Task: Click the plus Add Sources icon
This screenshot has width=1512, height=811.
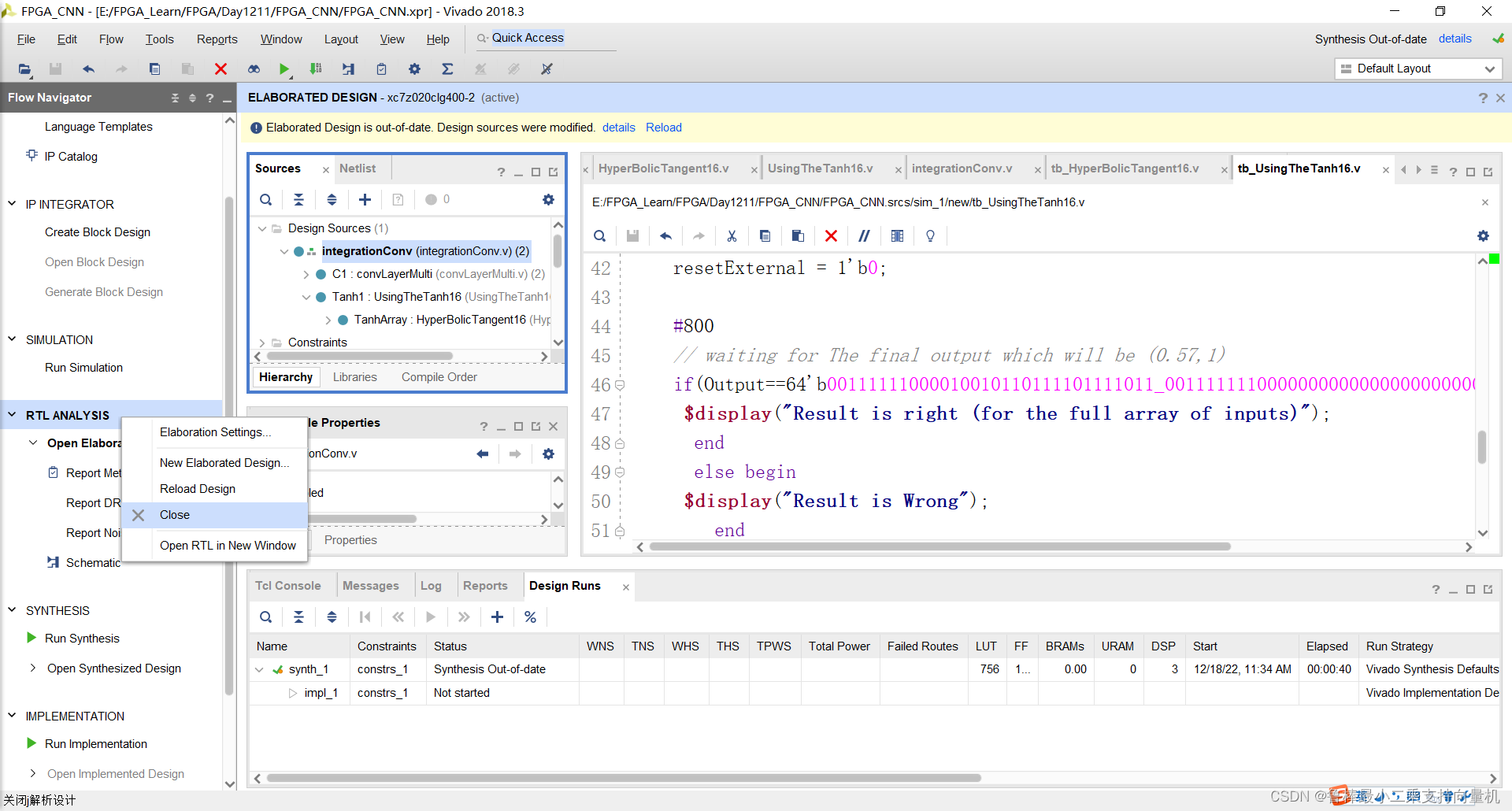Action: click(365, 200)
